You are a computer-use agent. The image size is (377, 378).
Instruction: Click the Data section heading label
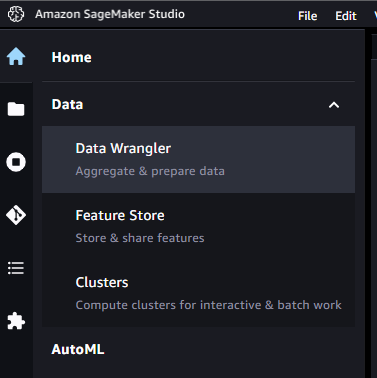67,104
